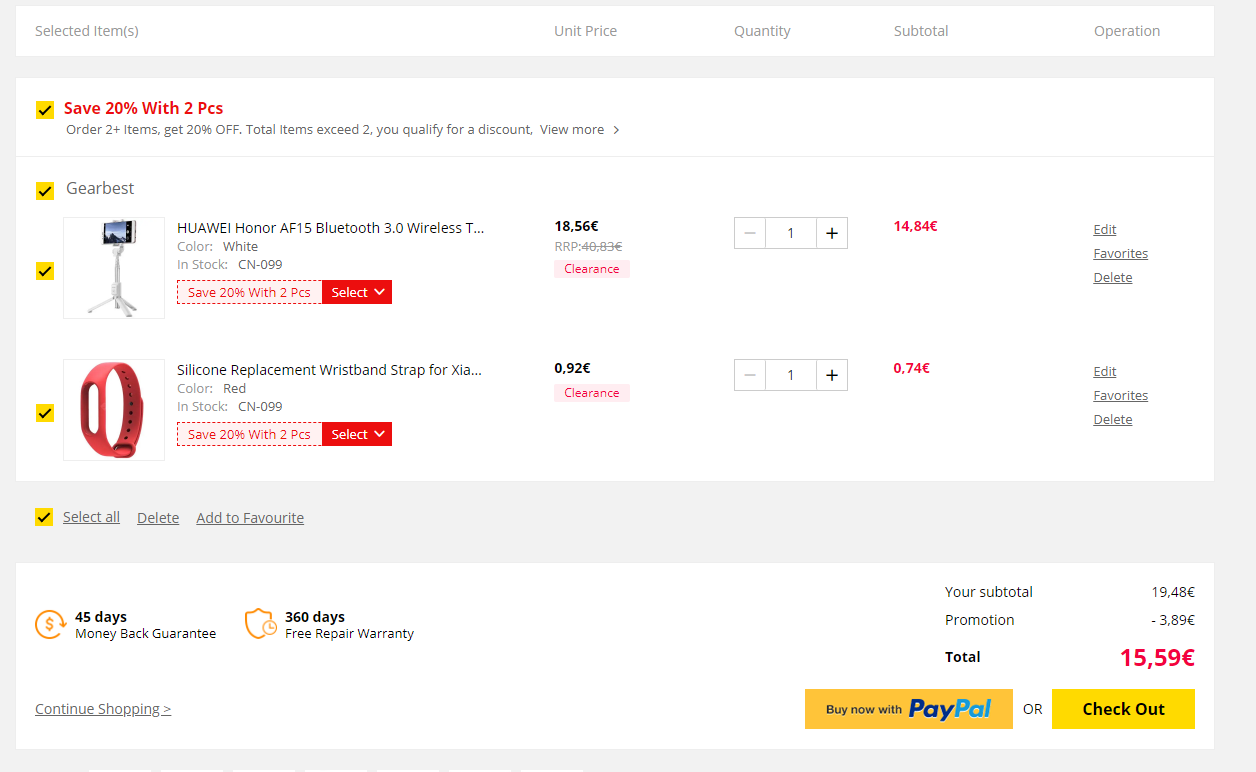The image size is (1256, 772).
Task: Toggle the Gearbest store checkbox
Action: point(45,190)
